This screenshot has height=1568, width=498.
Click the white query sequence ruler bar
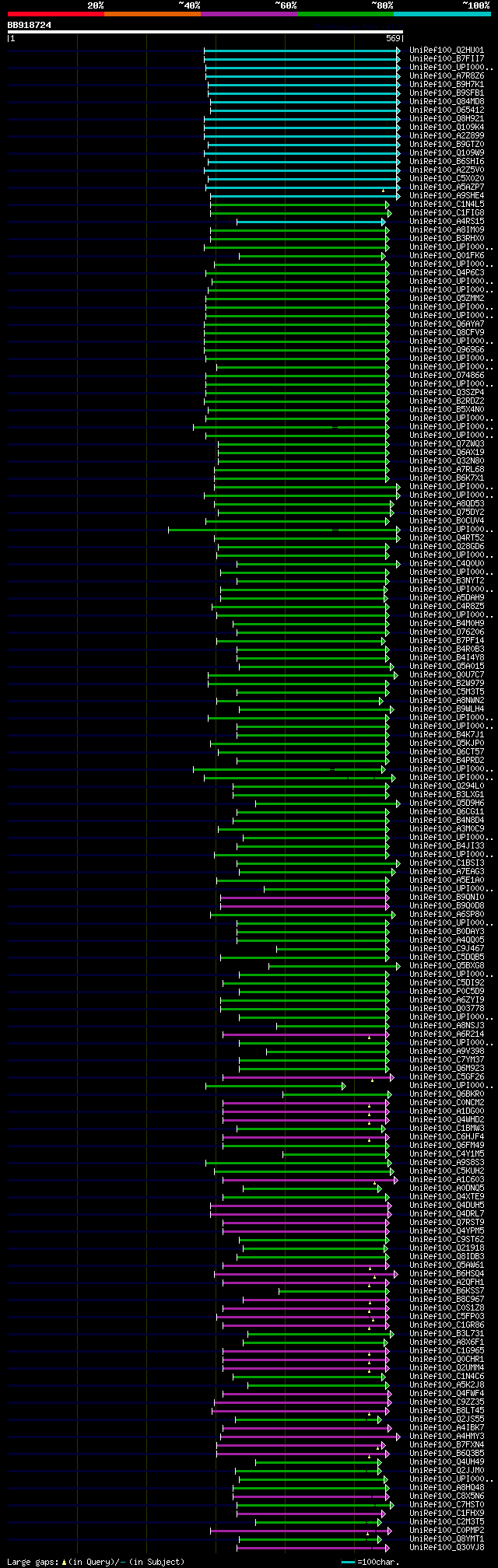pyautogui.click(x=205, y=32)
